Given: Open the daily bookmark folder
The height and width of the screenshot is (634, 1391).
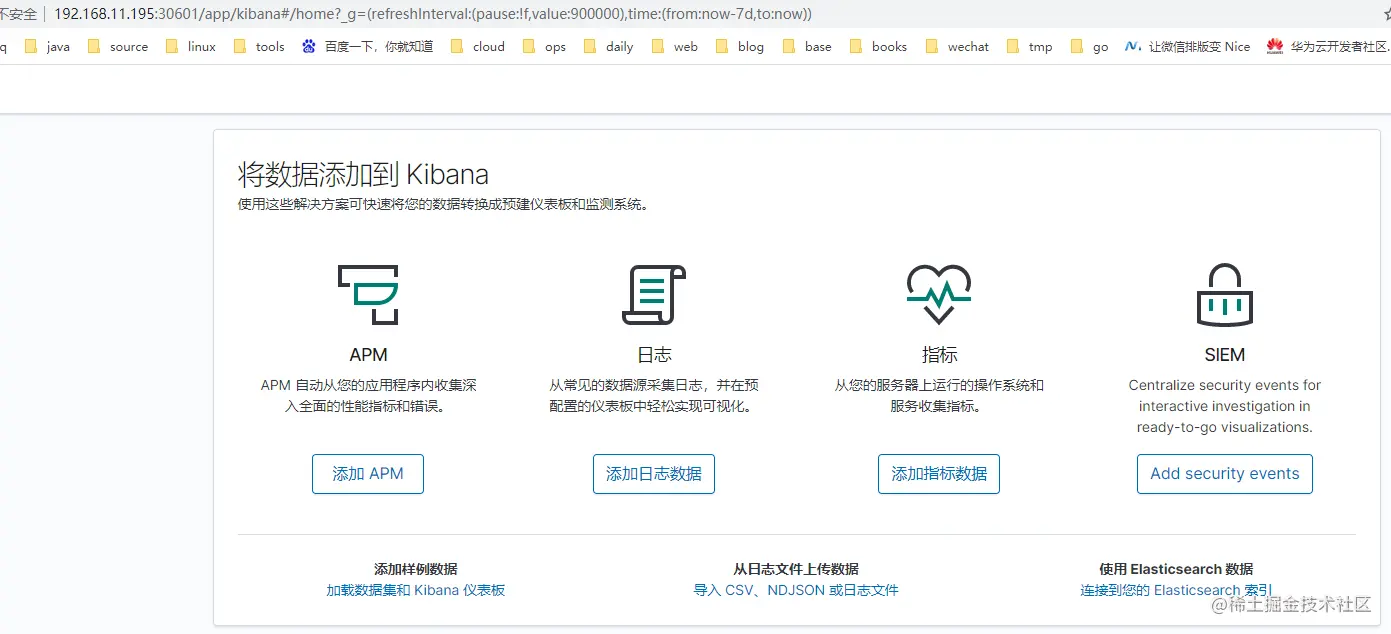Looking at the screenshot, I should pyautogui.click(x=608, y=46).
